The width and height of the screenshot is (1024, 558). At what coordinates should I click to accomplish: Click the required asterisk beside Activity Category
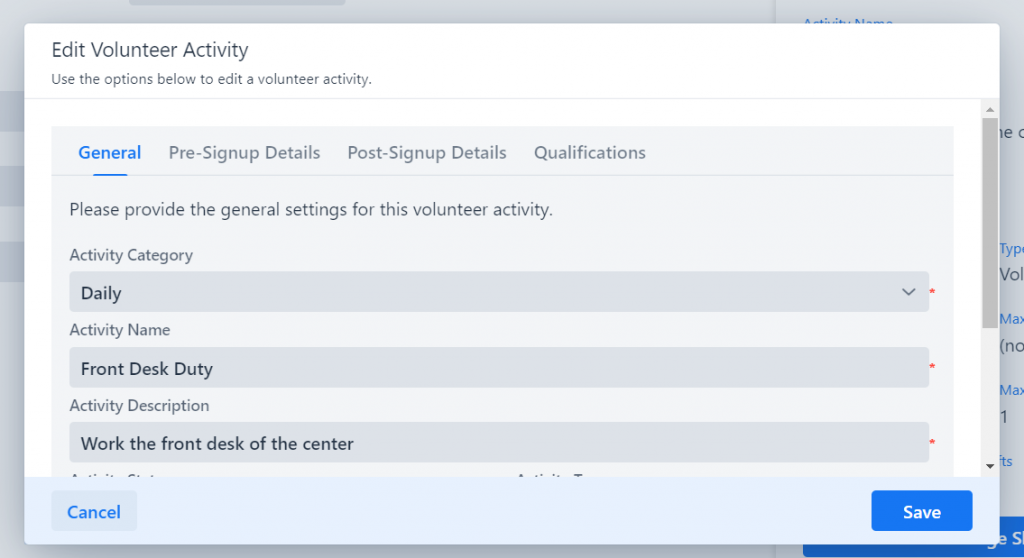(932, 292)
